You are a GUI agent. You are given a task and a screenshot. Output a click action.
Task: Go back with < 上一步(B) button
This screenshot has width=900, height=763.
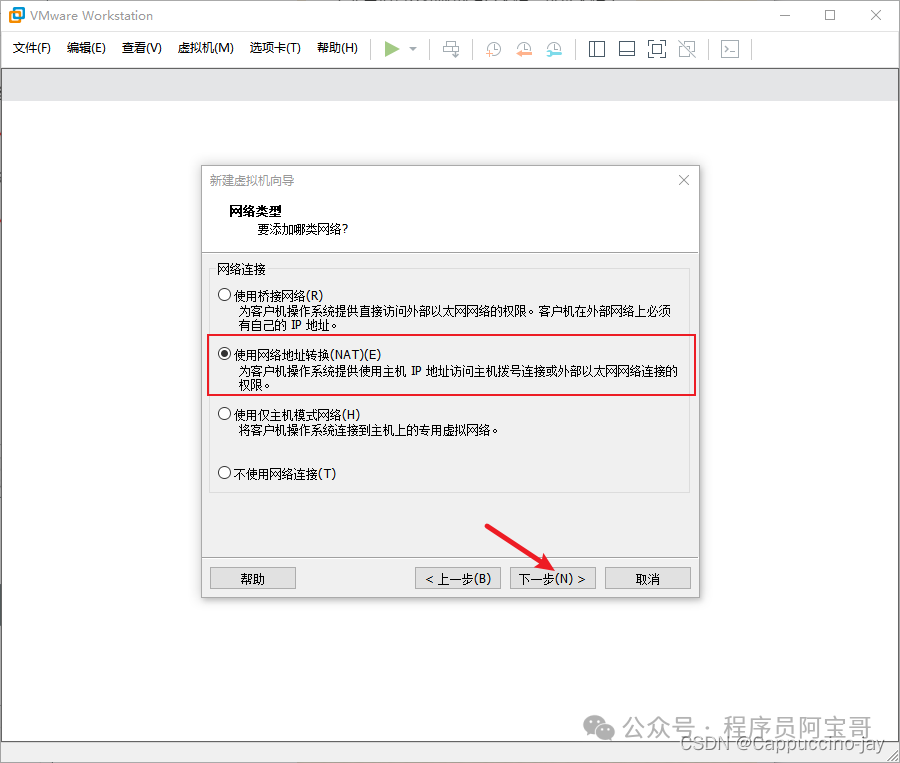457,578
